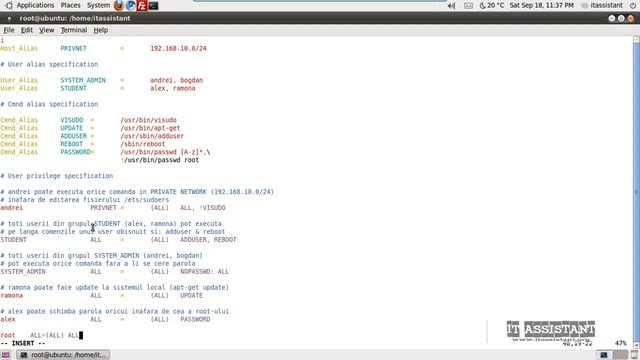This screenshot has width=640, height=360.
Task: Launch FileZilla from the panel
Action: 142,5
